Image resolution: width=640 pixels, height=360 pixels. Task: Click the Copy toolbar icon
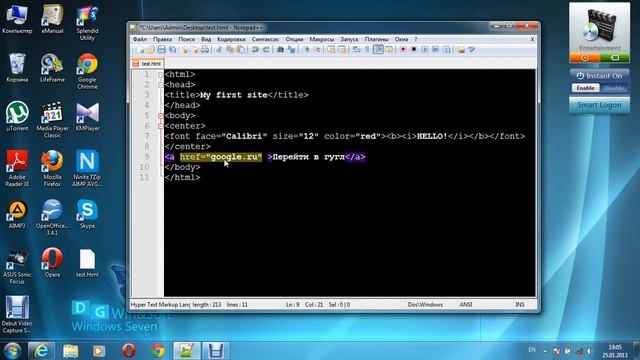click(x=230, y=50)
